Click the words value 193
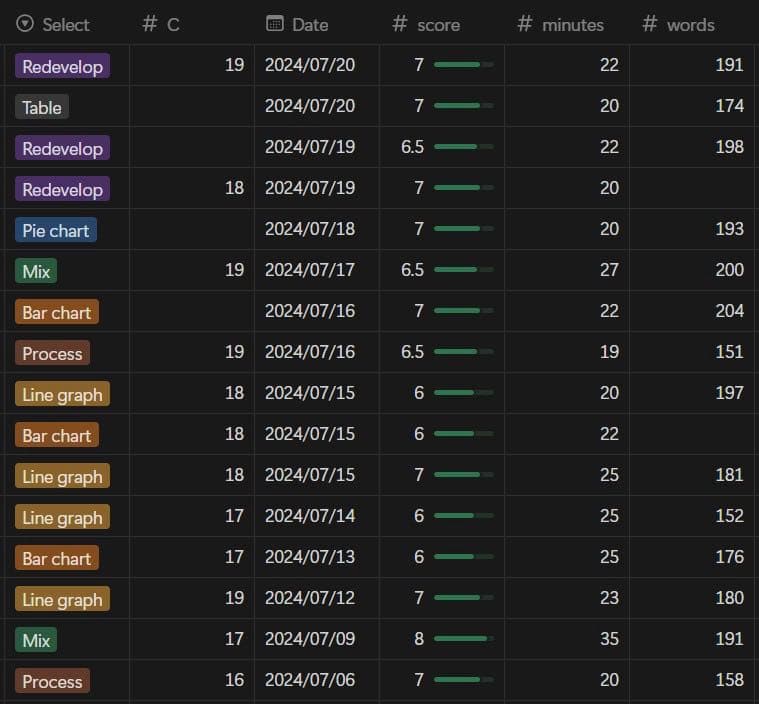759x704 pixels. [x=729, y=229]
